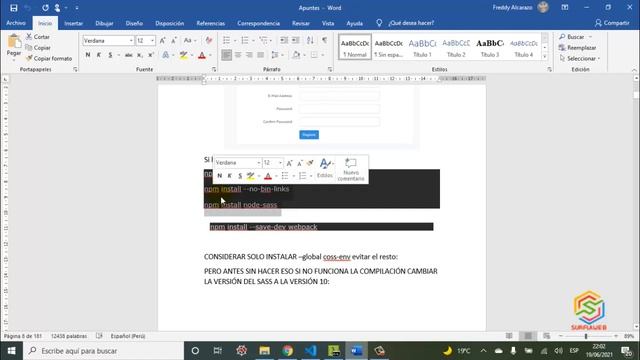Click Copiar formato paintbrush

coord(49,58)
